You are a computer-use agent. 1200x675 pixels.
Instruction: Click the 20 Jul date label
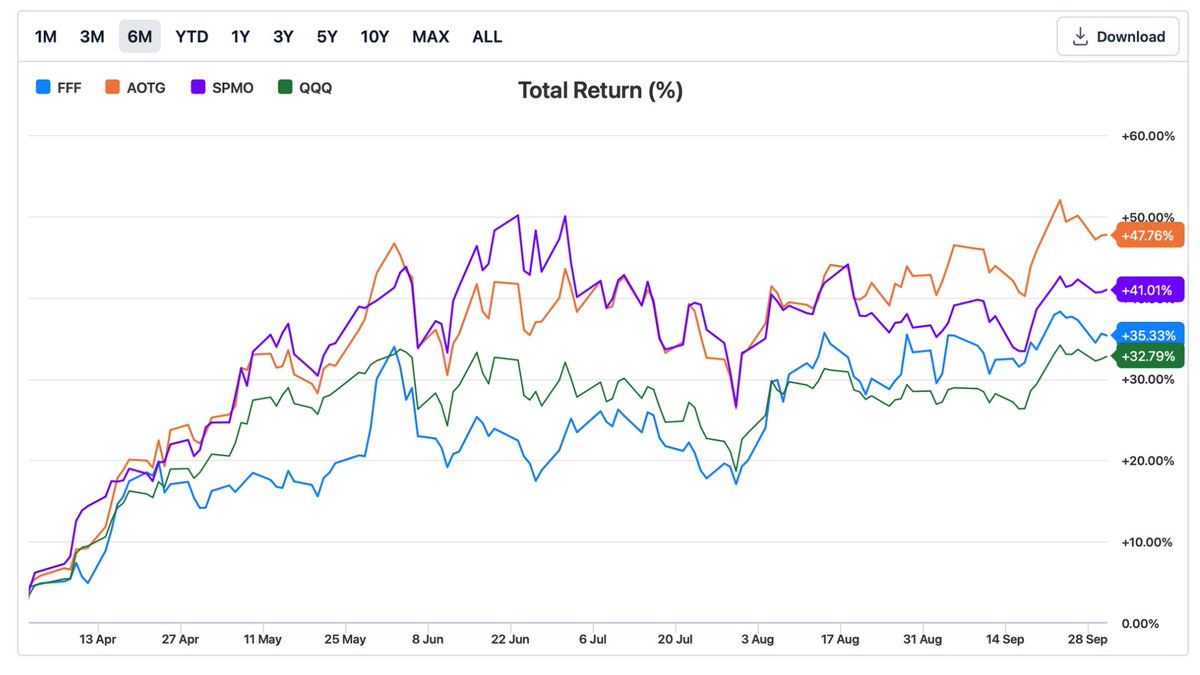pyautogui.click(x=677, y=638)
